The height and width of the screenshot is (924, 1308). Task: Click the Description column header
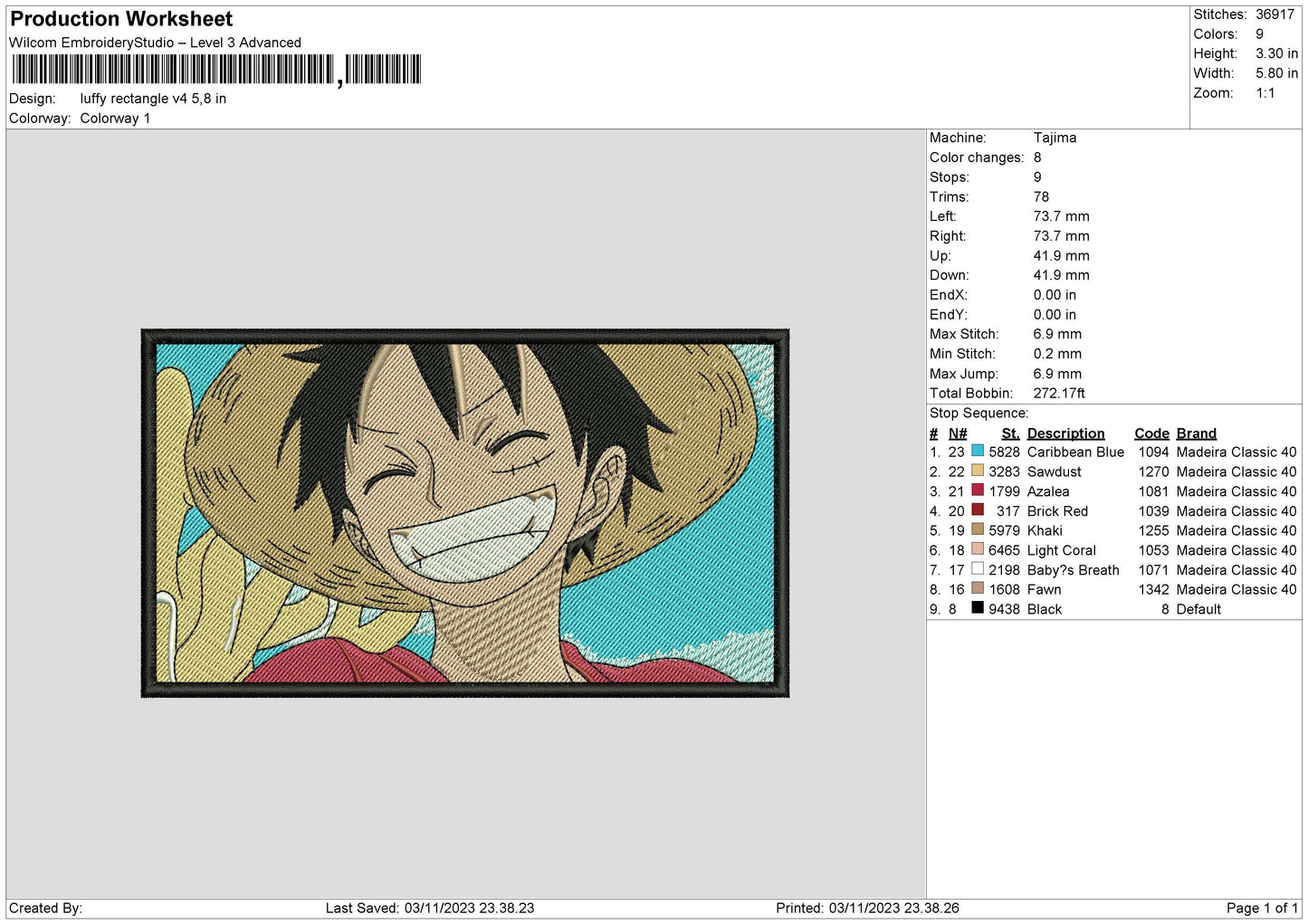(x=1065, y=433)
